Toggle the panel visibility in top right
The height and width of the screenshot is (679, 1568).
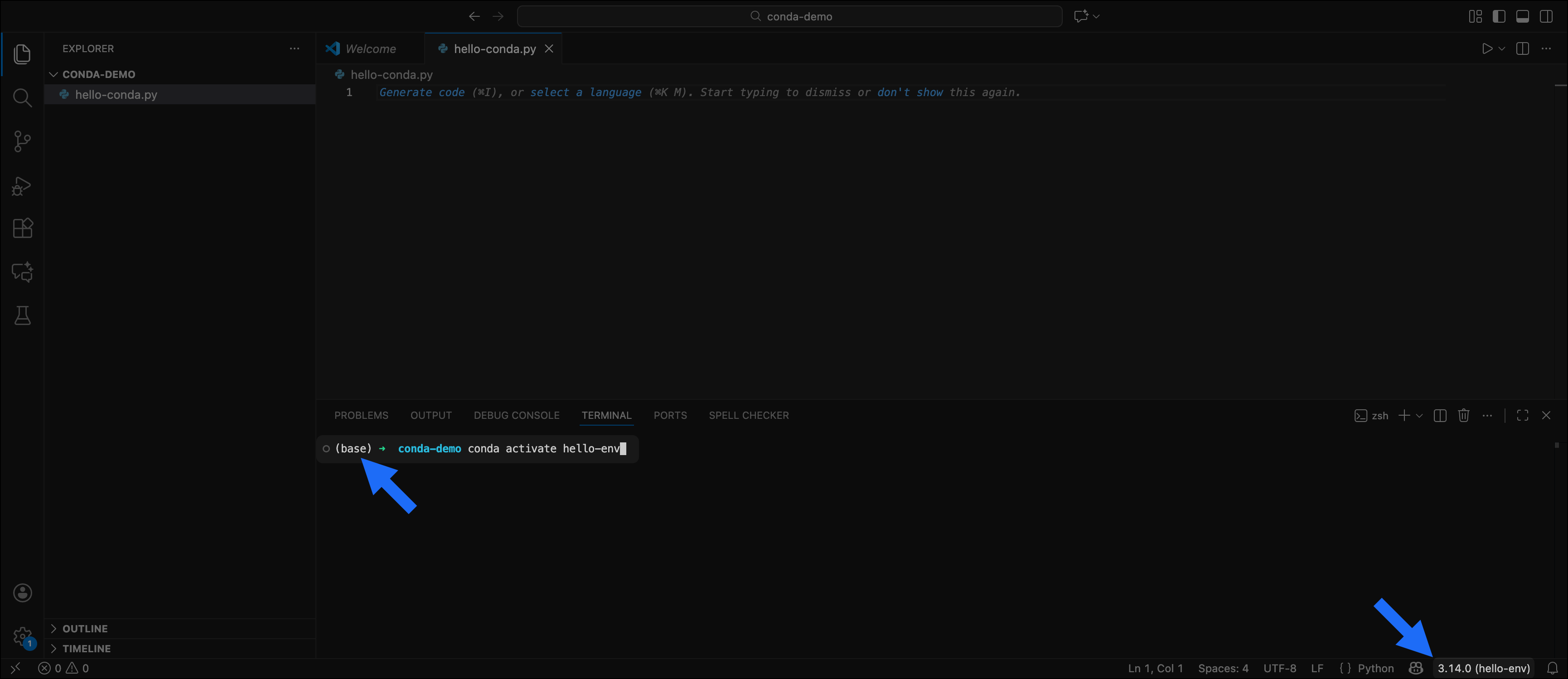coord(1522,16)
